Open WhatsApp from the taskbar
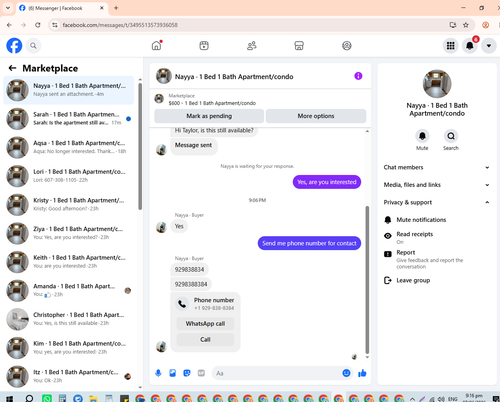500x402 pixels. (47, 398)
